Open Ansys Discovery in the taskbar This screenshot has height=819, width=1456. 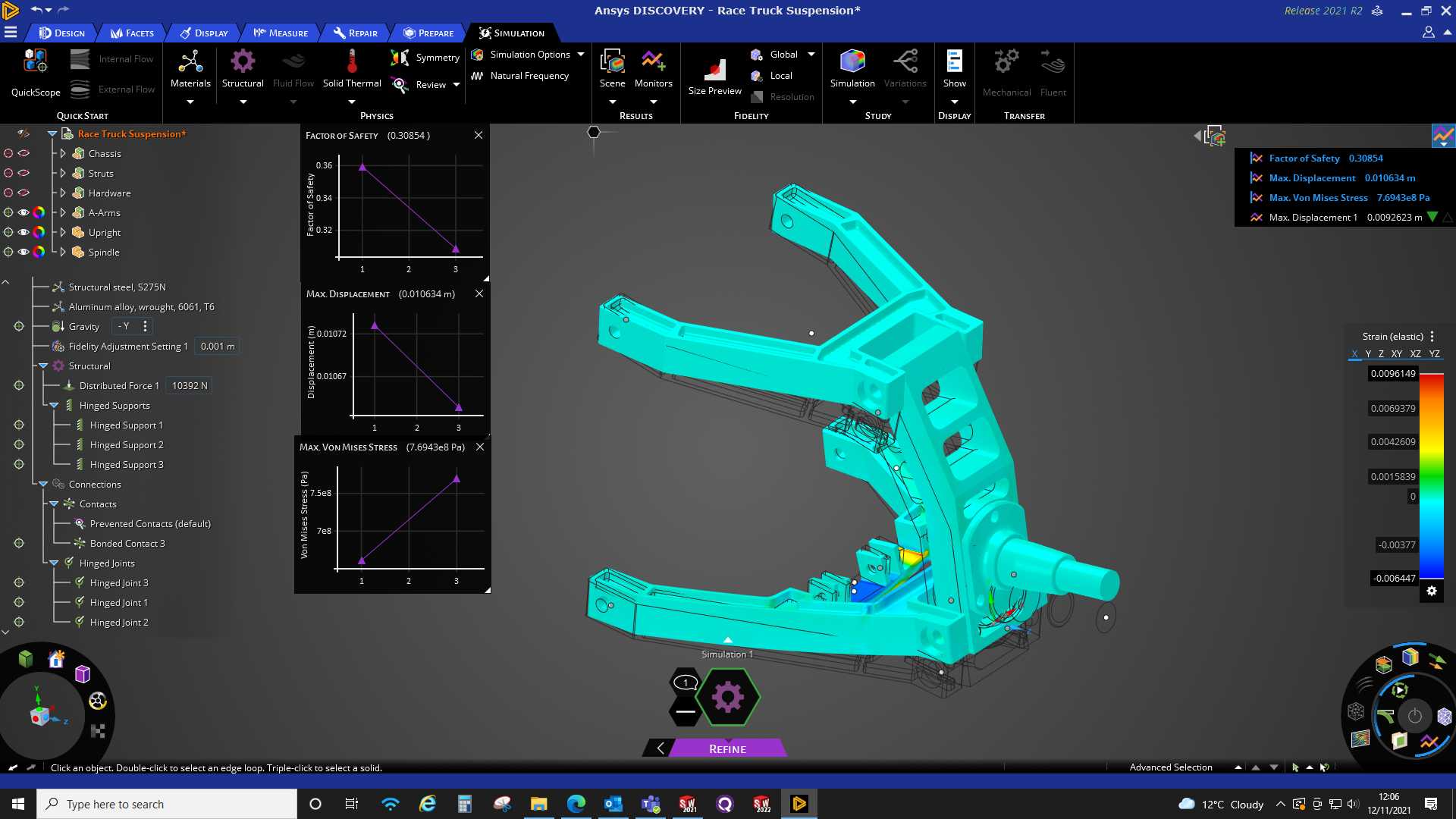click(799, 804)
